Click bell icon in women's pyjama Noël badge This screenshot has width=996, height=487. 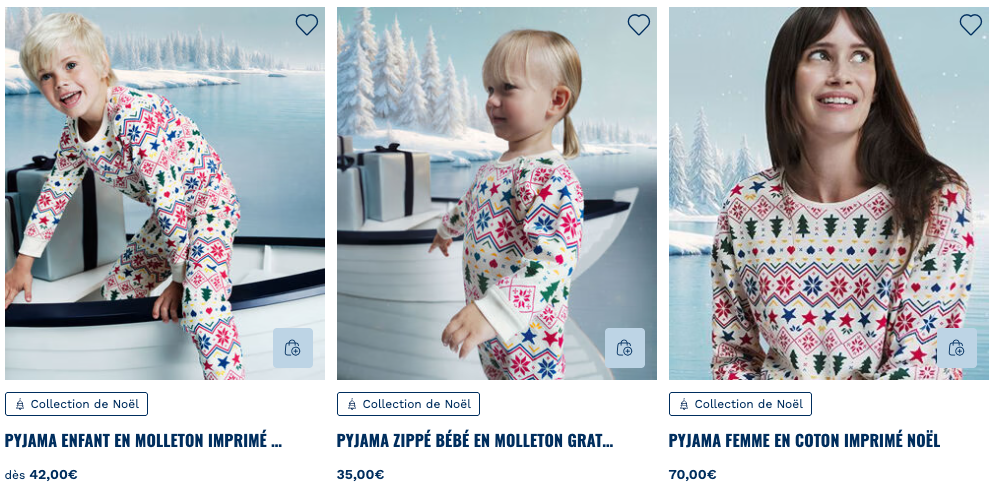point(684,404)
